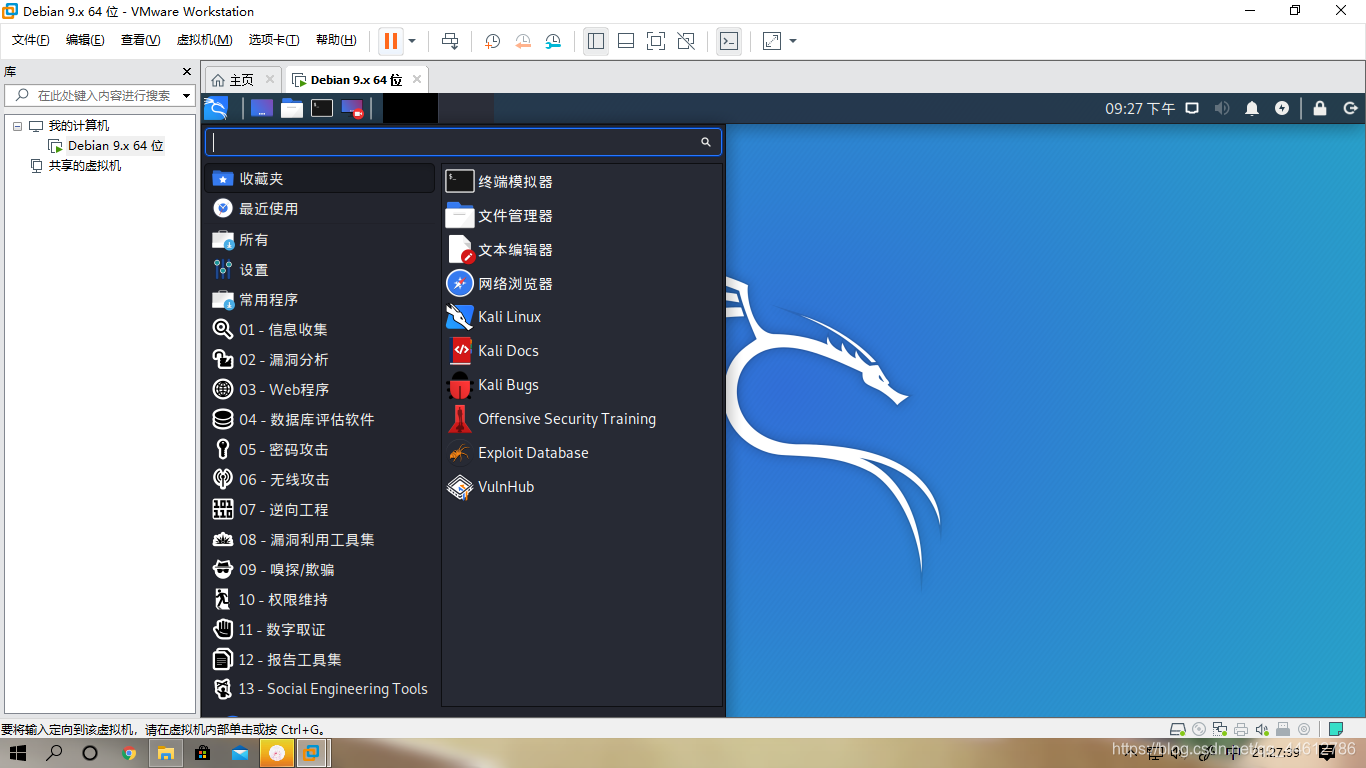Collapse the 我的计算机 tree node
This screenshot has height=768, width=1366.
click(16, 124)
